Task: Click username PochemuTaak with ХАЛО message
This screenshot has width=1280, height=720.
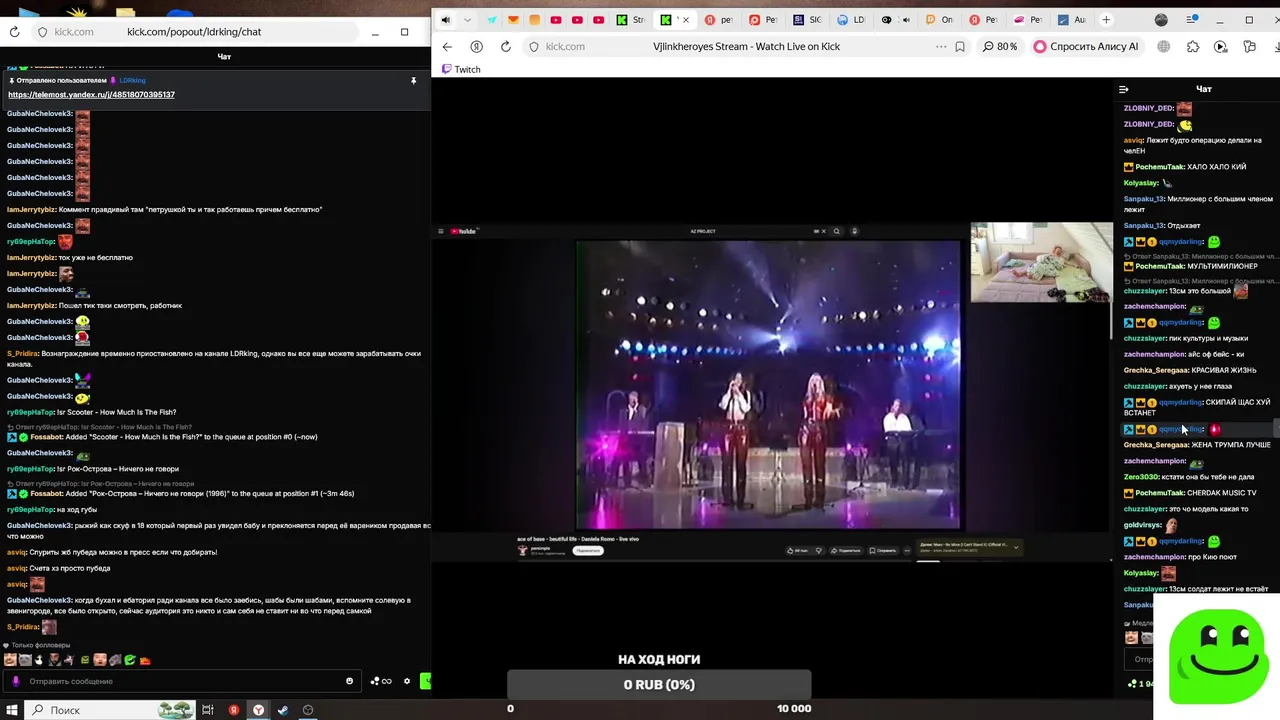Action: [1158, 167]
